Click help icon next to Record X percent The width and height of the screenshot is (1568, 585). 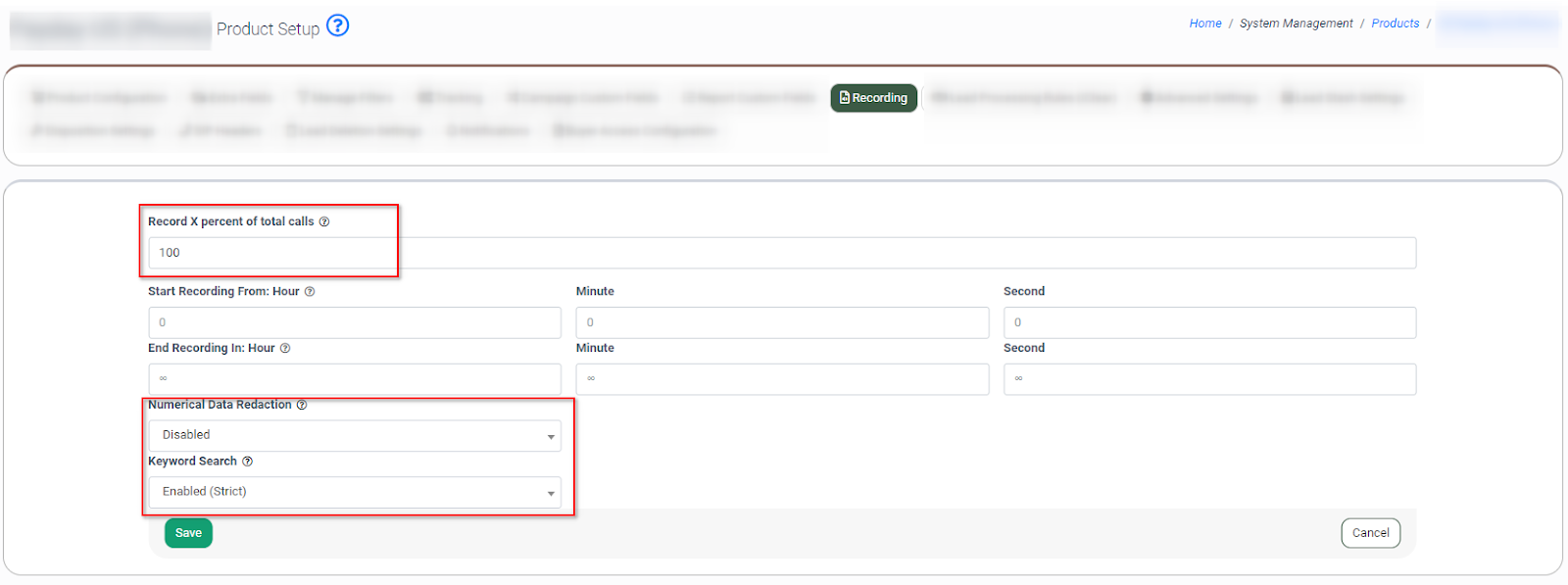pos(324,222)
